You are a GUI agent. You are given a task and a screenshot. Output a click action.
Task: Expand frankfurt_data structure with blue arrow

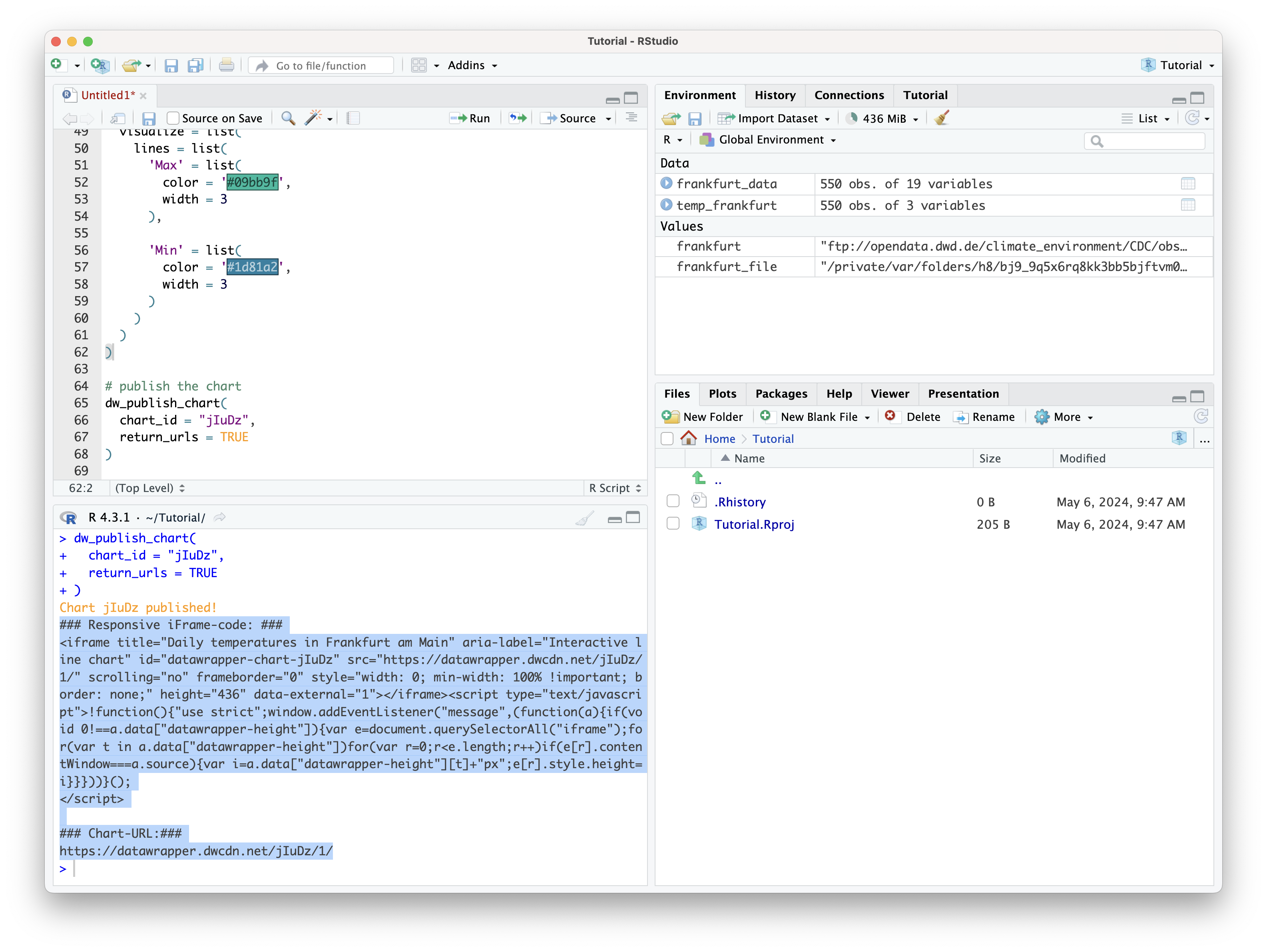[666, 183]
